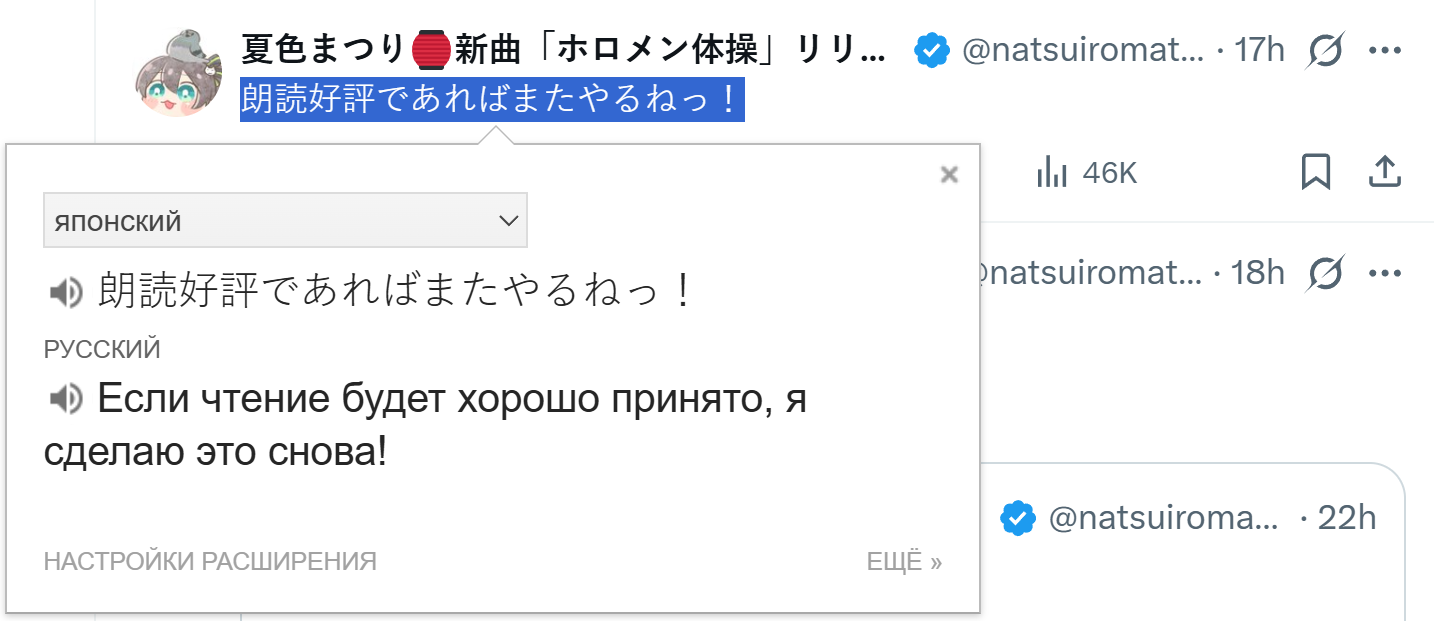Share the tweet via the upload icon
This screenshot has width=1434, height=621.
coord(1384,172)
